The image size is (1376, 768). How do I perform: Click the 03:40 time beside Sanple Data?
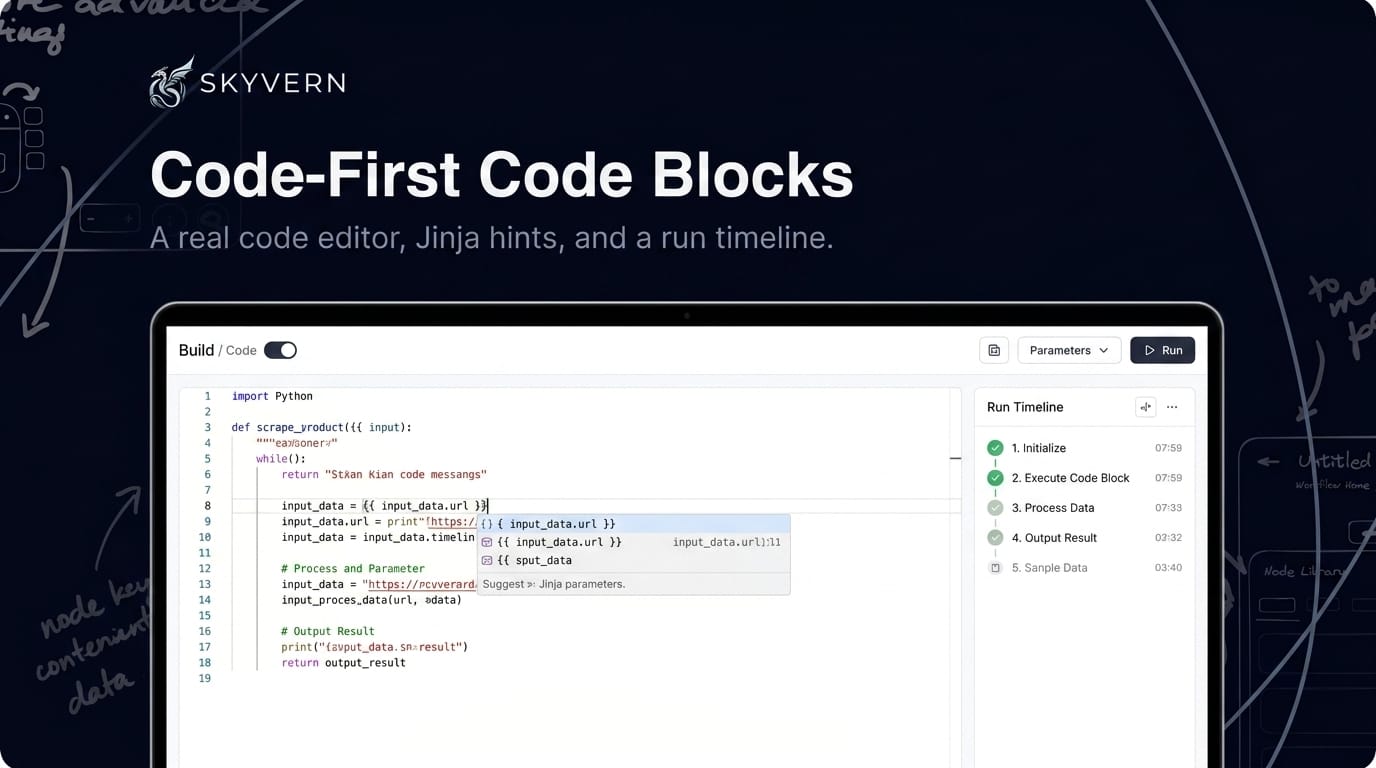coord(1168,568)
